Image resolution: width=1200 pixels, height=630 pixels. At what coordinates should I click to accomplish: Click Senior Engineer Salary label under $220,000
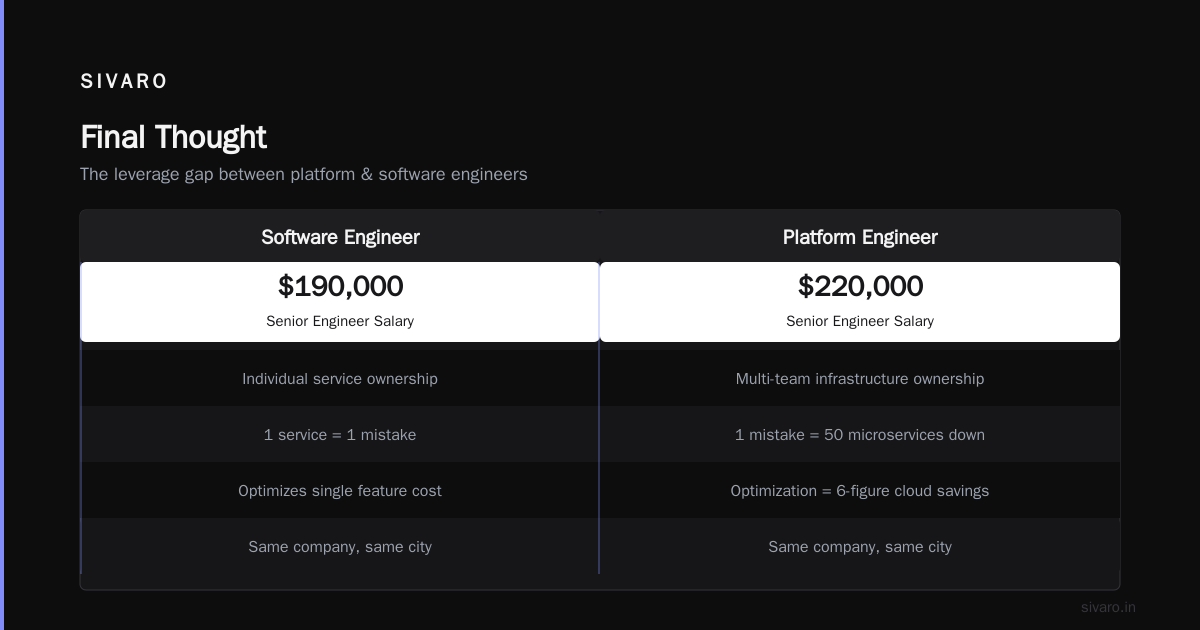860,321
